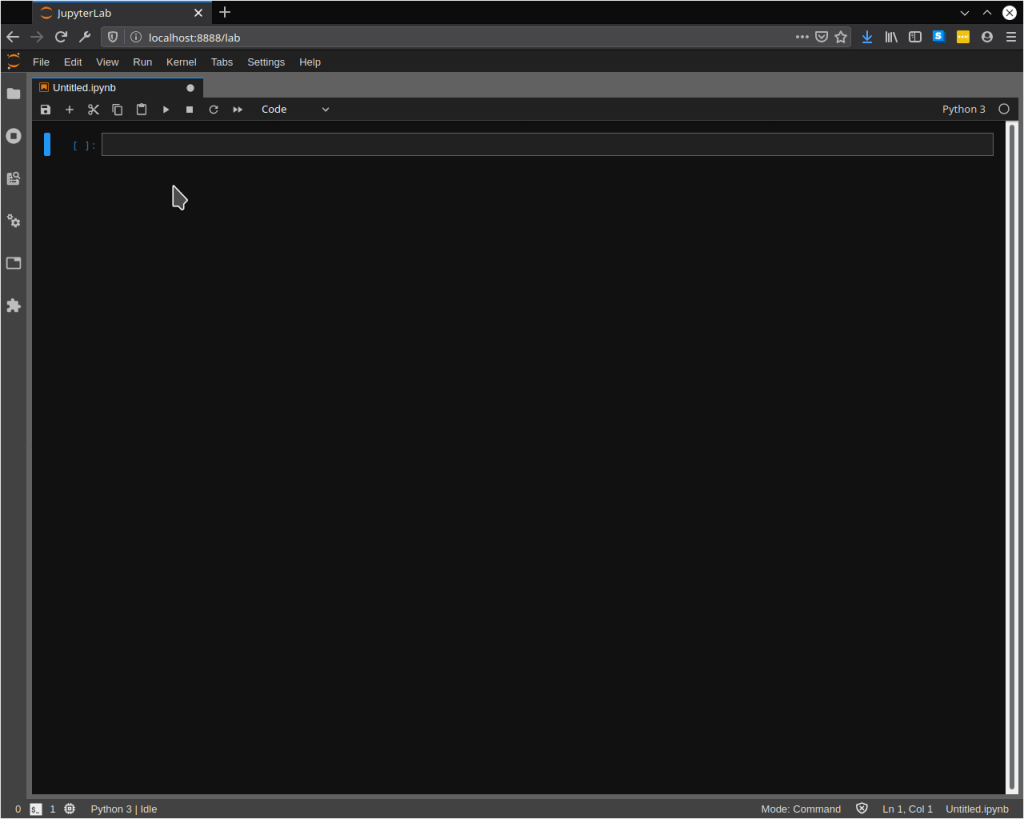Click the Save notebook icon
This screenshot has width=1024, height=819.
tap(45, 110)
